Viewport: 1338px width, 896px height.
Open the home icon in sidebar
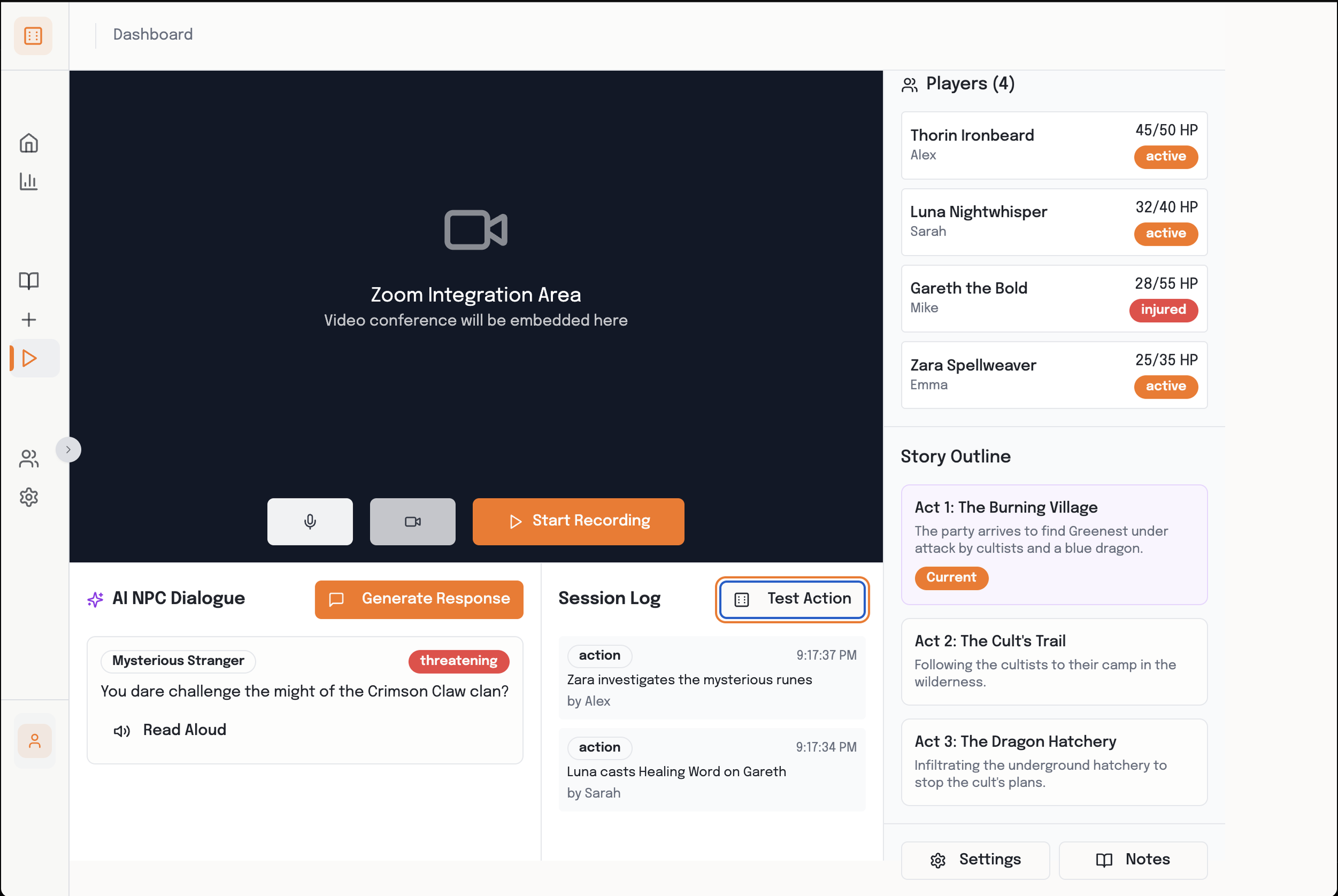(28, 143)
